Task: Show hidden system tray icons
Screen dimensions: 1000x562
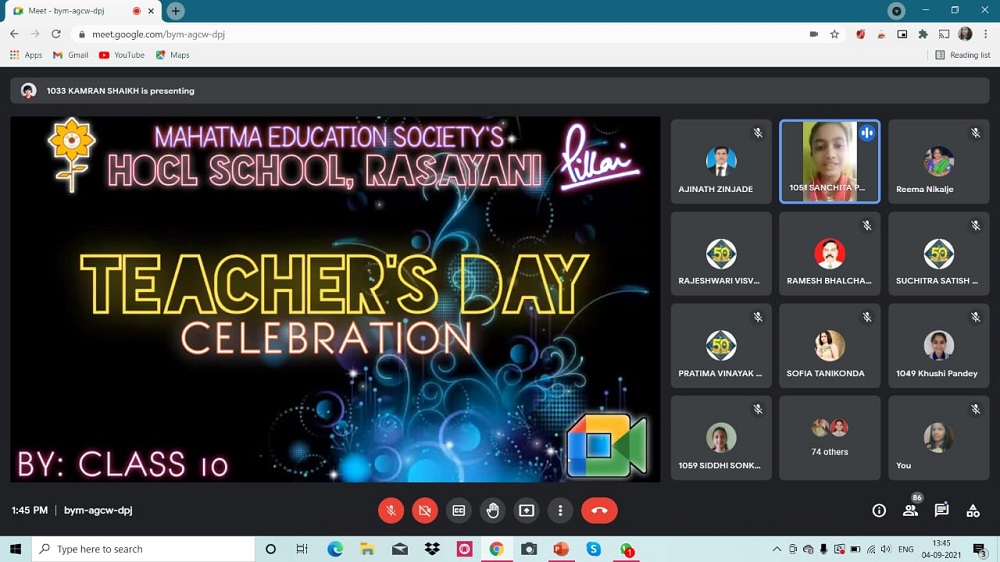Action: 776,549
